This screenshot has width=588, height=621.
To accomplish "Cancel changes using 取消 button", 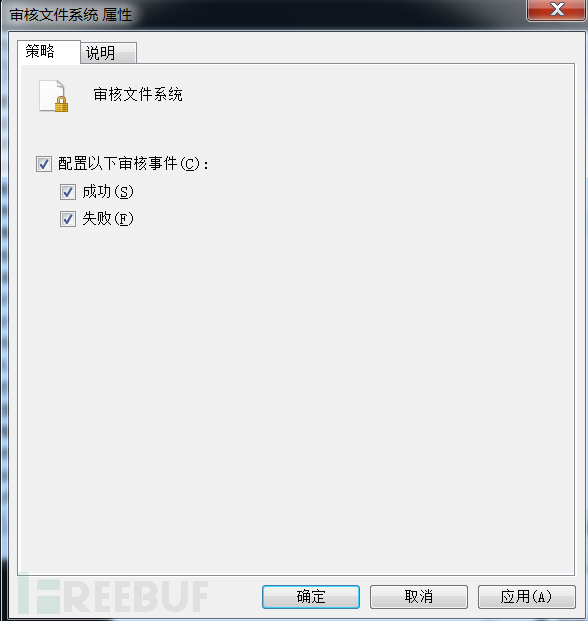I will [x=419, y=596].
